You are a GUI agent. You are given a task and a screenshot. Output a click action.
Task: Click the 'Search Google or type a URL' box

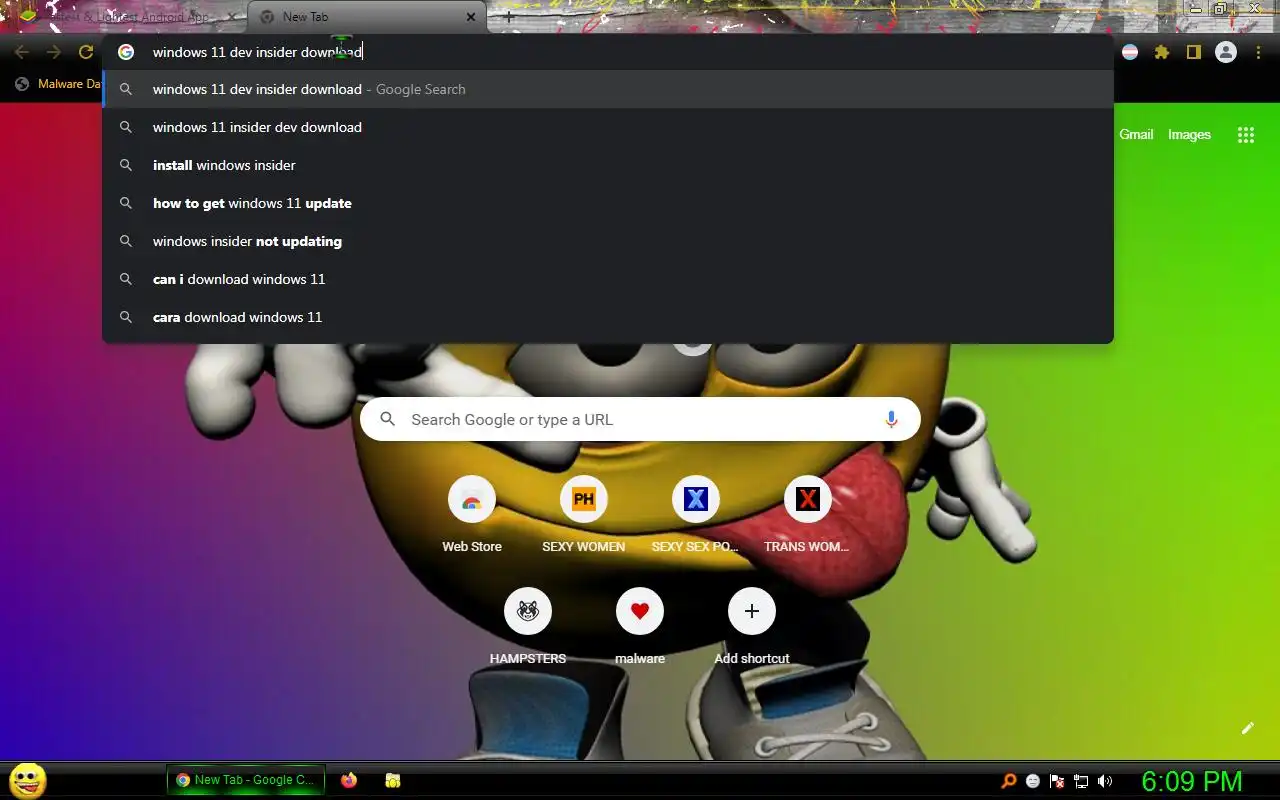coord(640,420)
